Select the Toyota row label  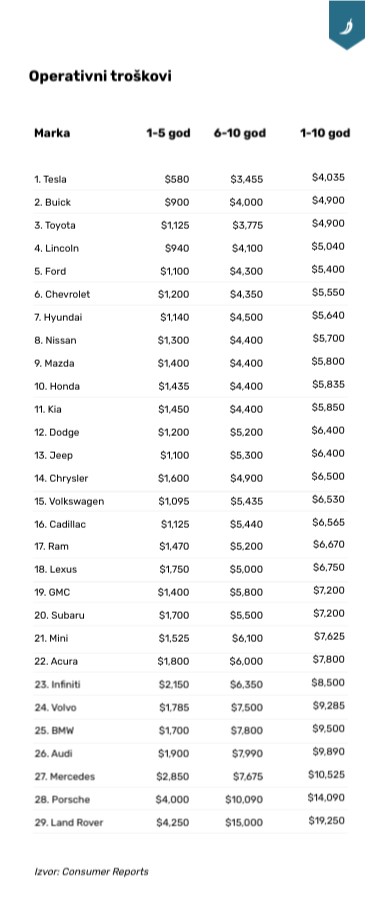click(x=54, y=225)
